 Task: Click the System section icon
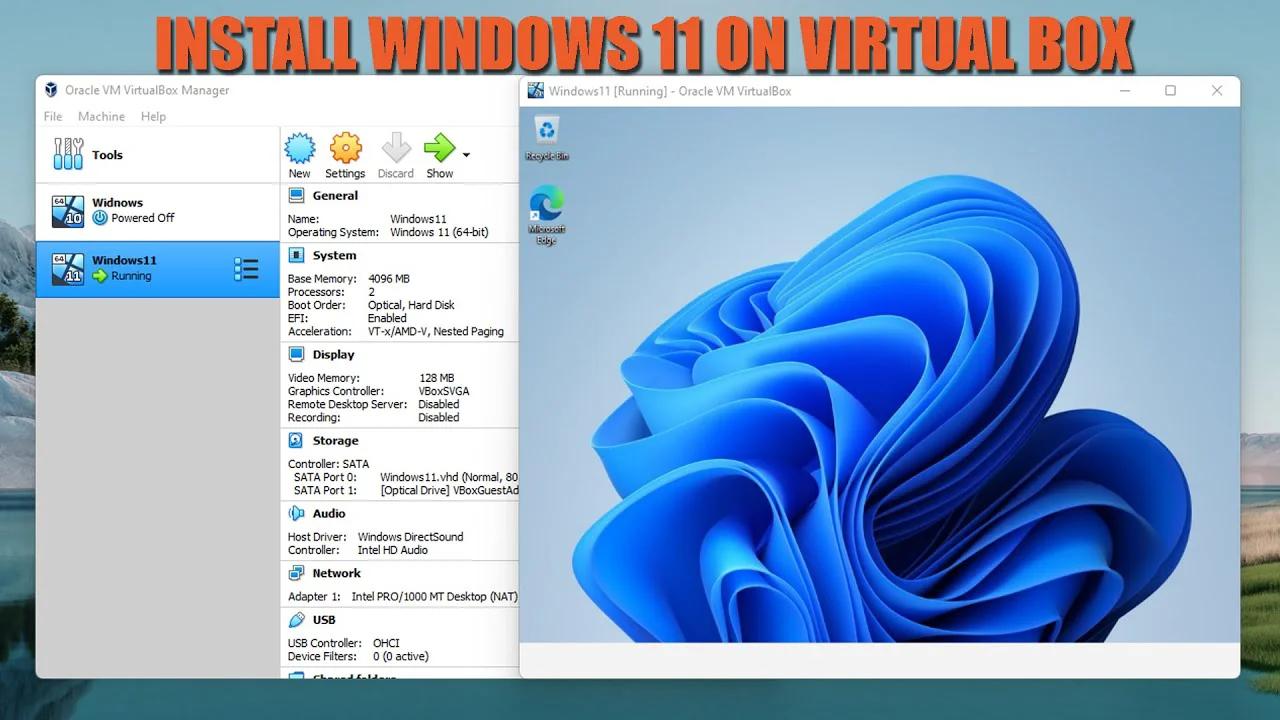click(295, 255)
